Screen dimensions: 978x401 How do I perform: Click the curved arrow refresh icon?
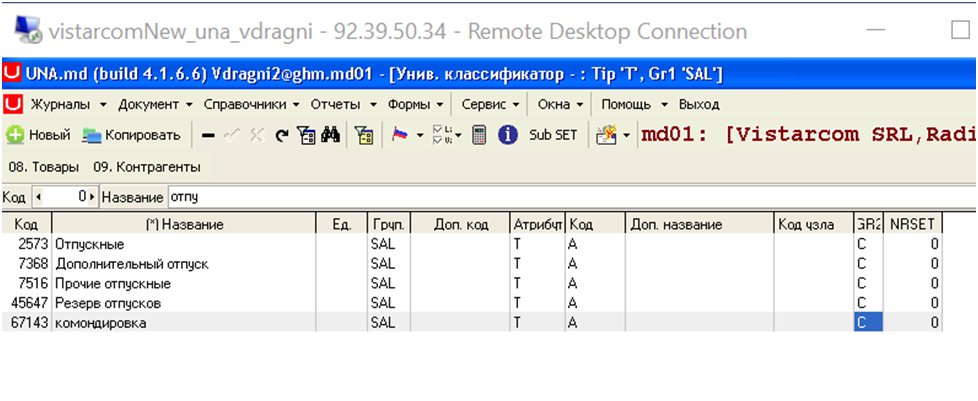(282, 135)
